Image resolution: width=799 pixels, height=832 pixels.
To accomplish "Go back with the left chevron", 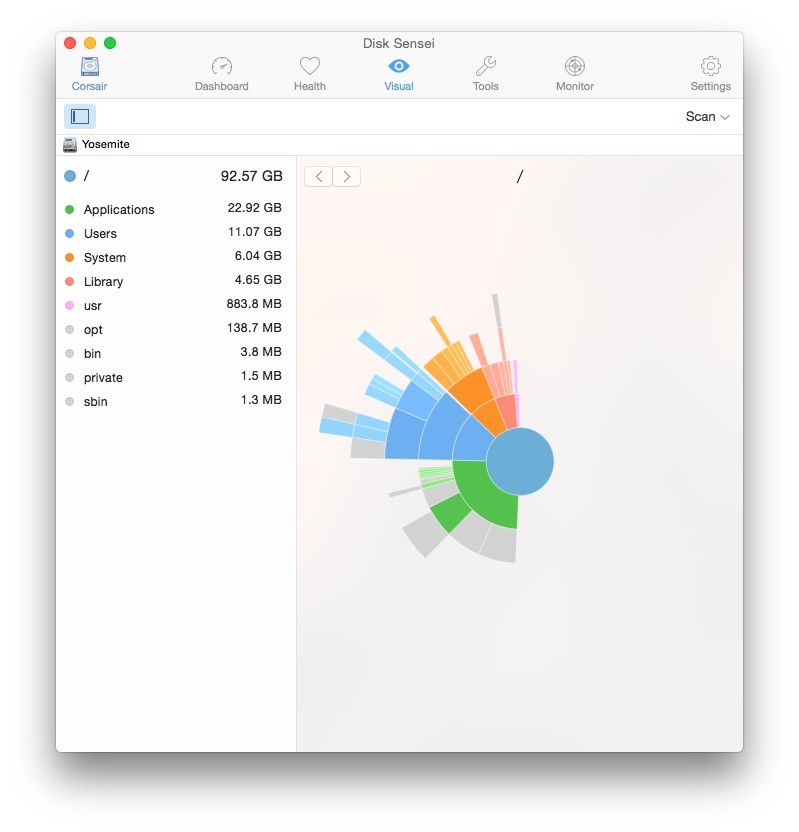I will (318, 177).
